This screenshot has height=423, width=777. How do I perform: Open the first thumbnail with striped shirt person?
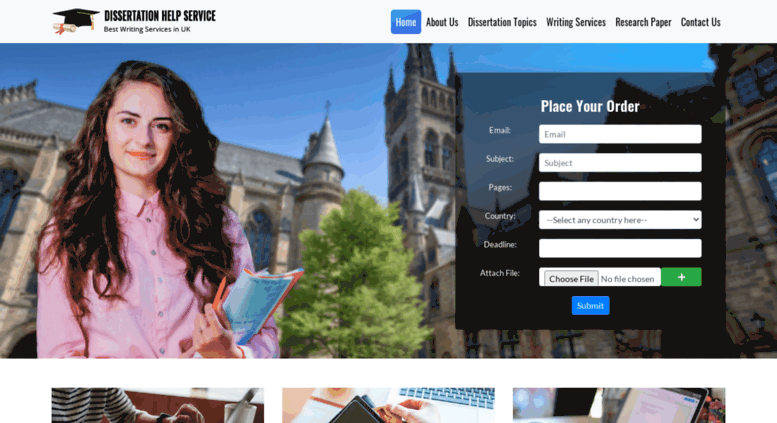(x=158, y=405)
